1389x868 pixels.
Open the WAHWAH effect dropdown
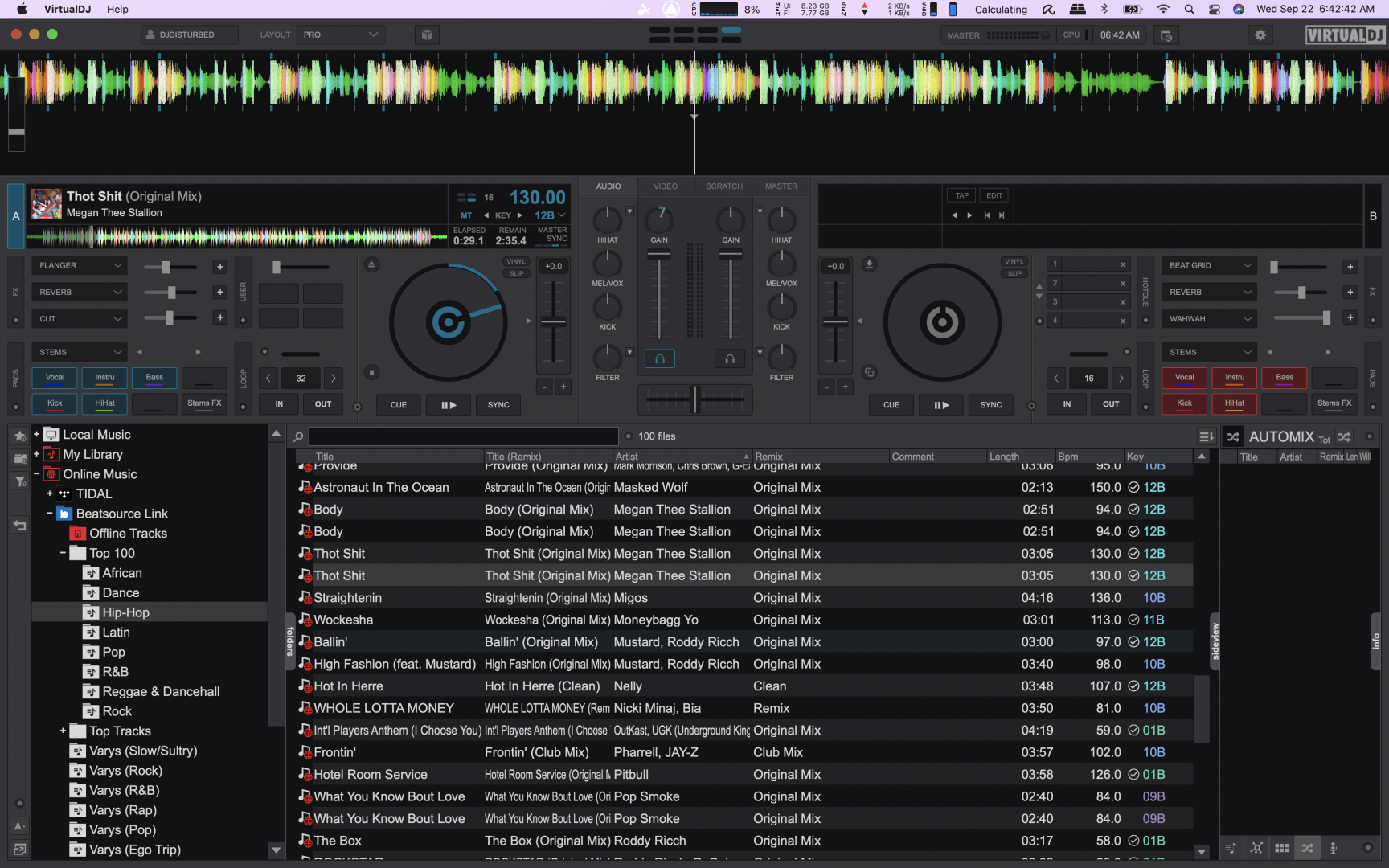[x=1209, y=319]
